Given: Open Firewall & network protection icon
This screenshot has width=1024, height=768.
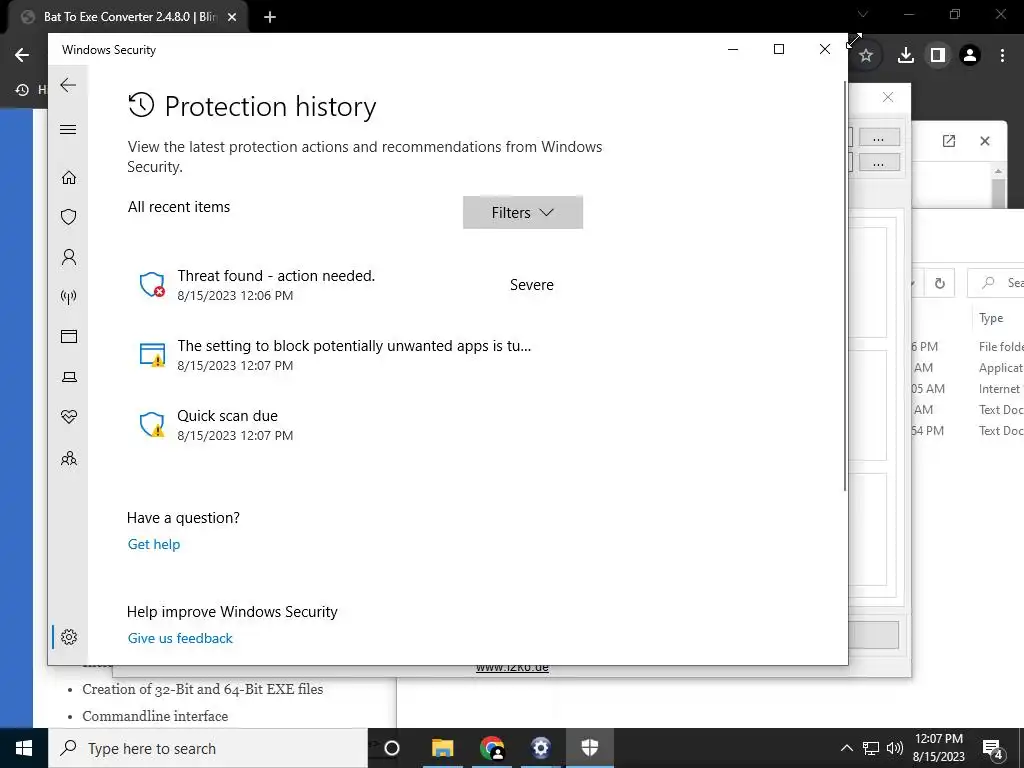Looking at the screenshot, I should 69,297.
